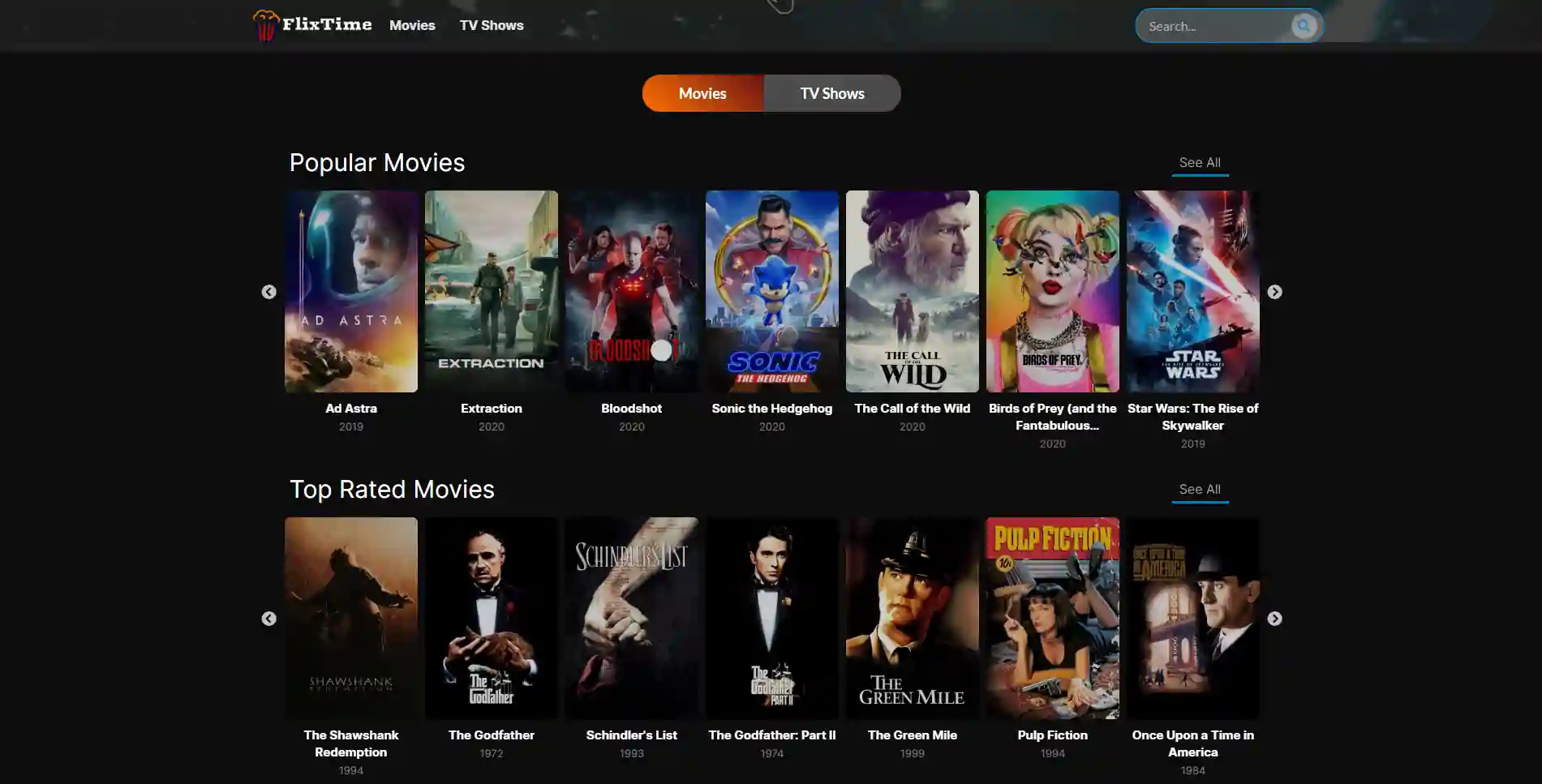Advance the Top Rated Movies carousel
The height and width of the screenshot is (784, 1542).
(1274, 619)
